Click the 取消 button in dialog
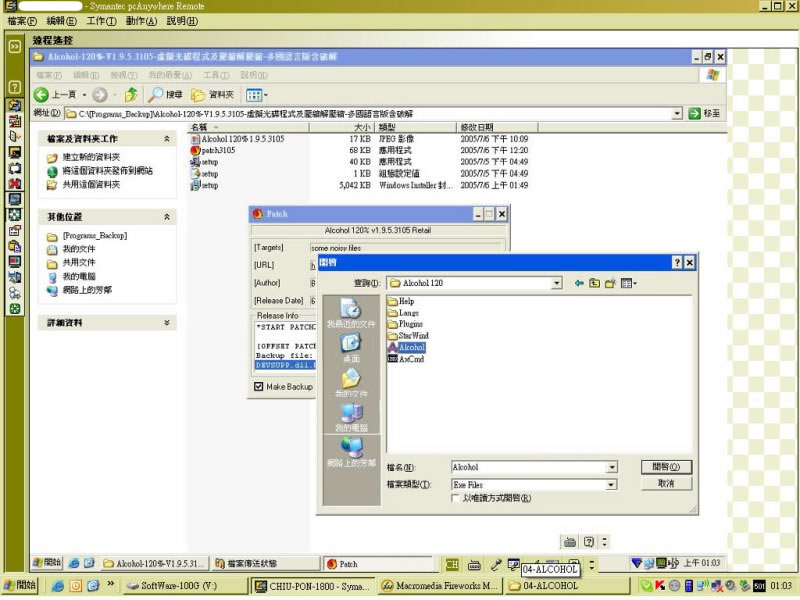 click(666, 483)
